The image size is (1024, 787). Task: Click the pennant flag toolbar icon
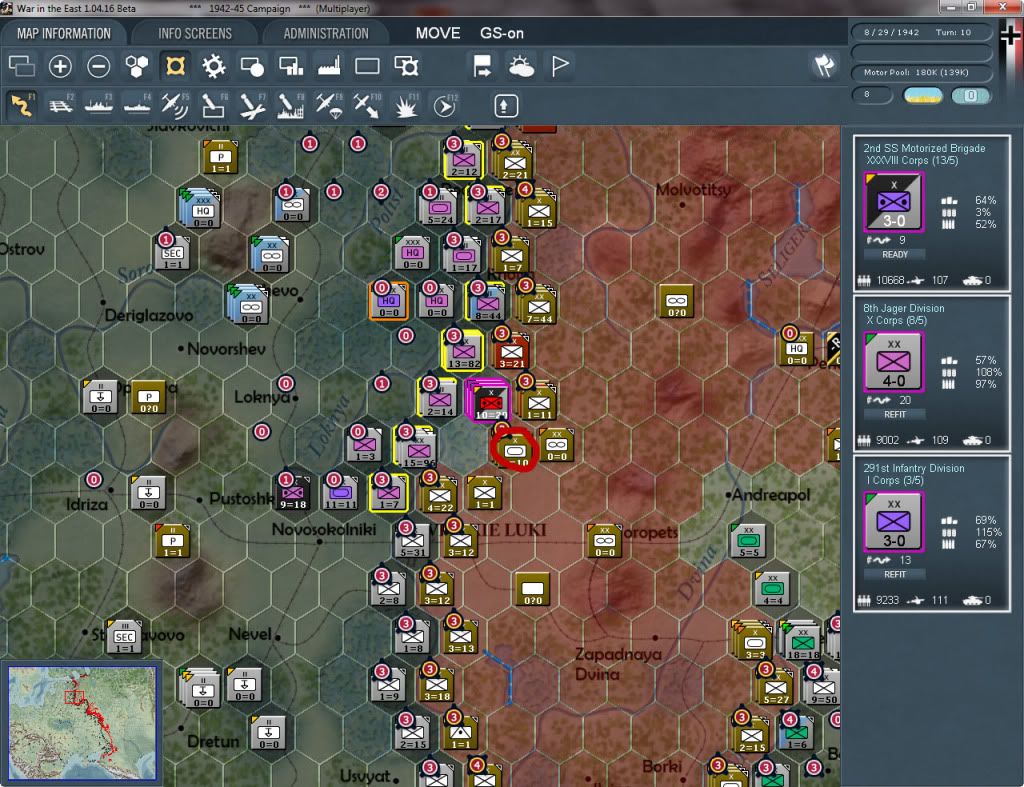(560, 66)
